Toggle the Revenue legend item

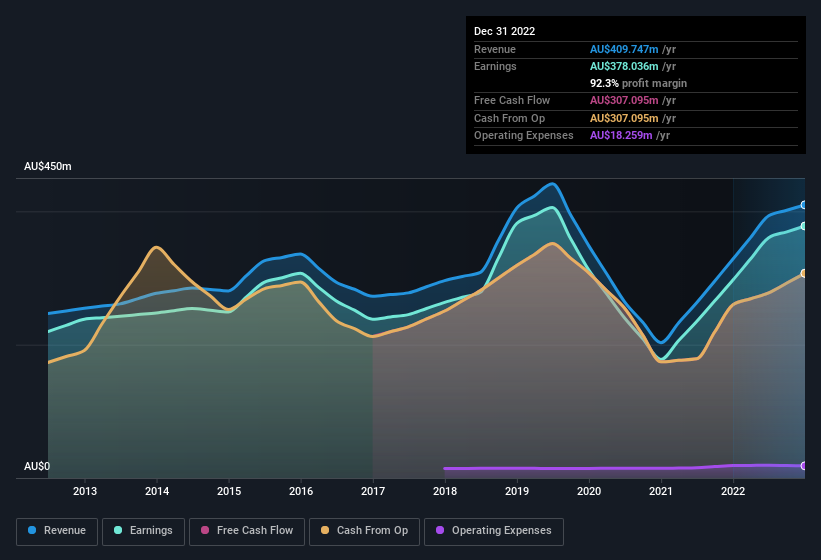pos(58,530)
